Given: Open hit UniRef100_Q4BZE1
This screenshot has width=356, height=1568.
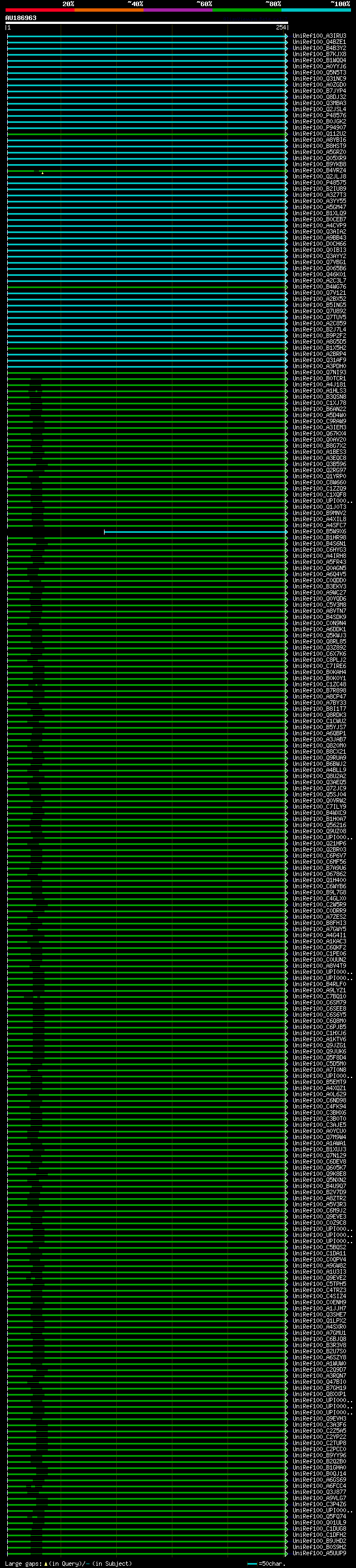Looking at the screenshot, I should point(319,42).
